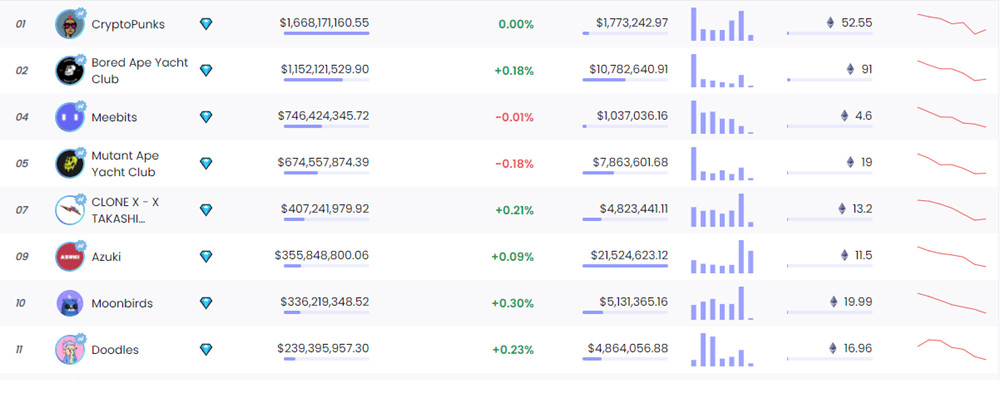Click the Mutant Ape -0.18% change value
The width and height of the screenshot is (1000, 397).
tap(515, 164)
